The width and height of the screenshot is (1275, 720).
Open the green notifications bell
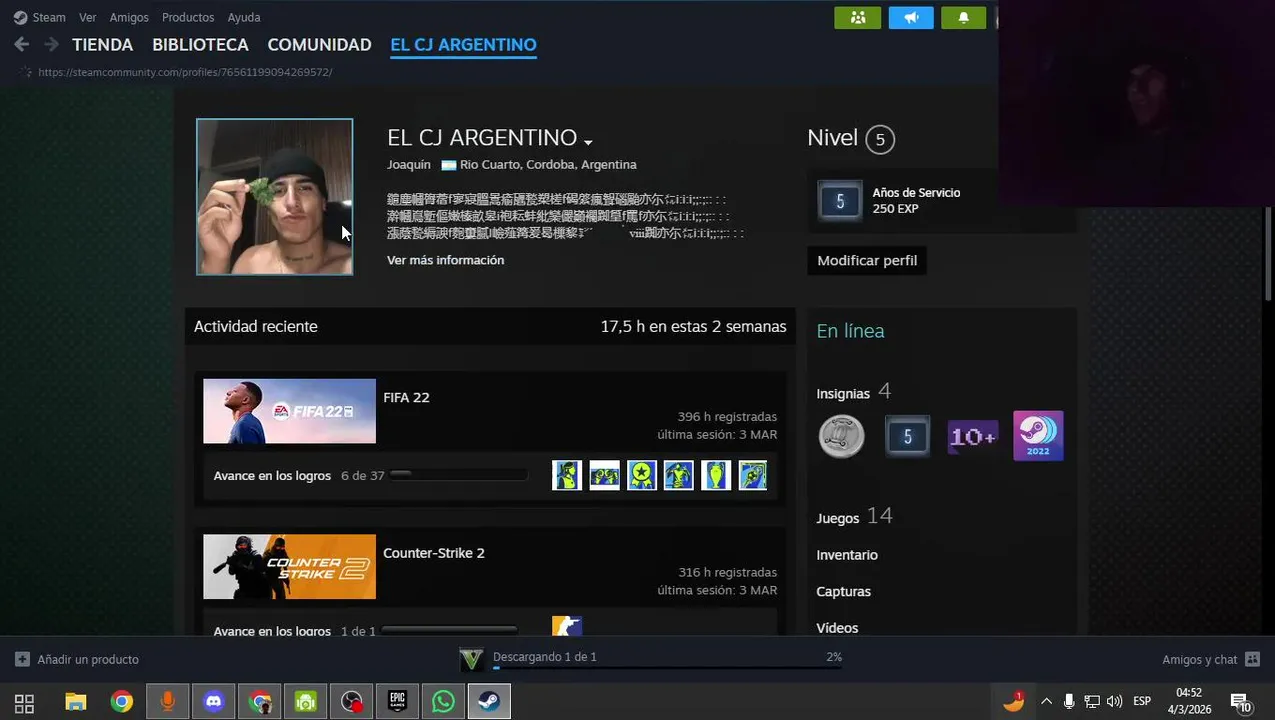point(964,18)
